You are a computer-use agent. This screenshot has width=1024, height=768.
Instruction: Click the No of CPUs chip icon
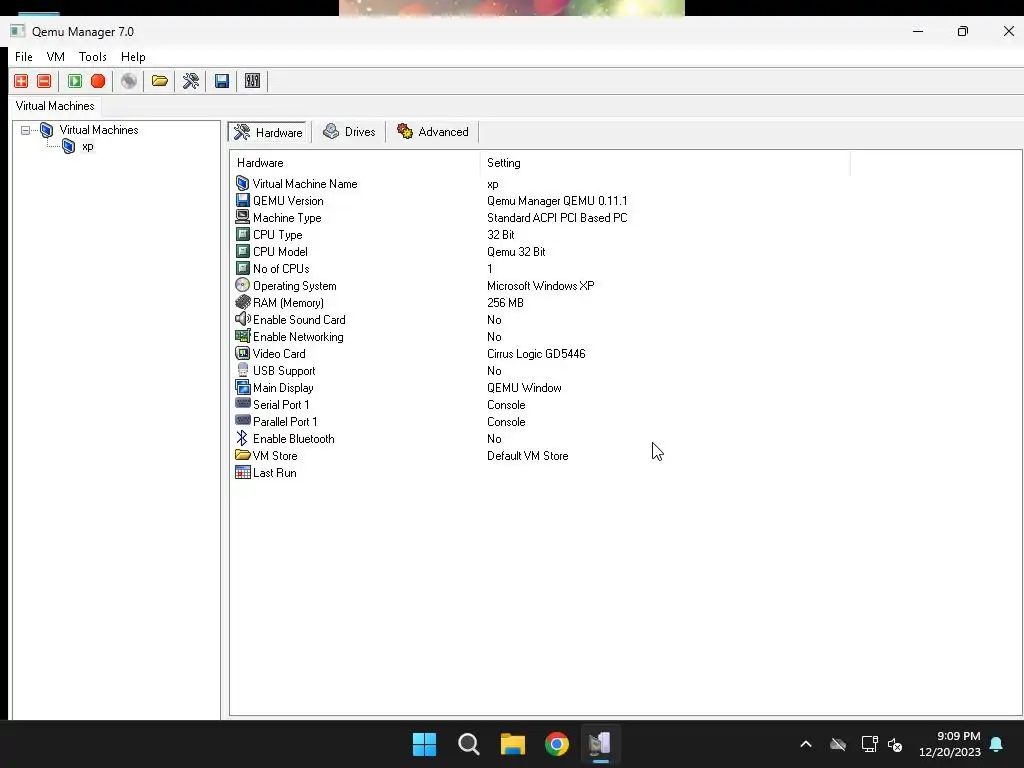coord(242,268)
